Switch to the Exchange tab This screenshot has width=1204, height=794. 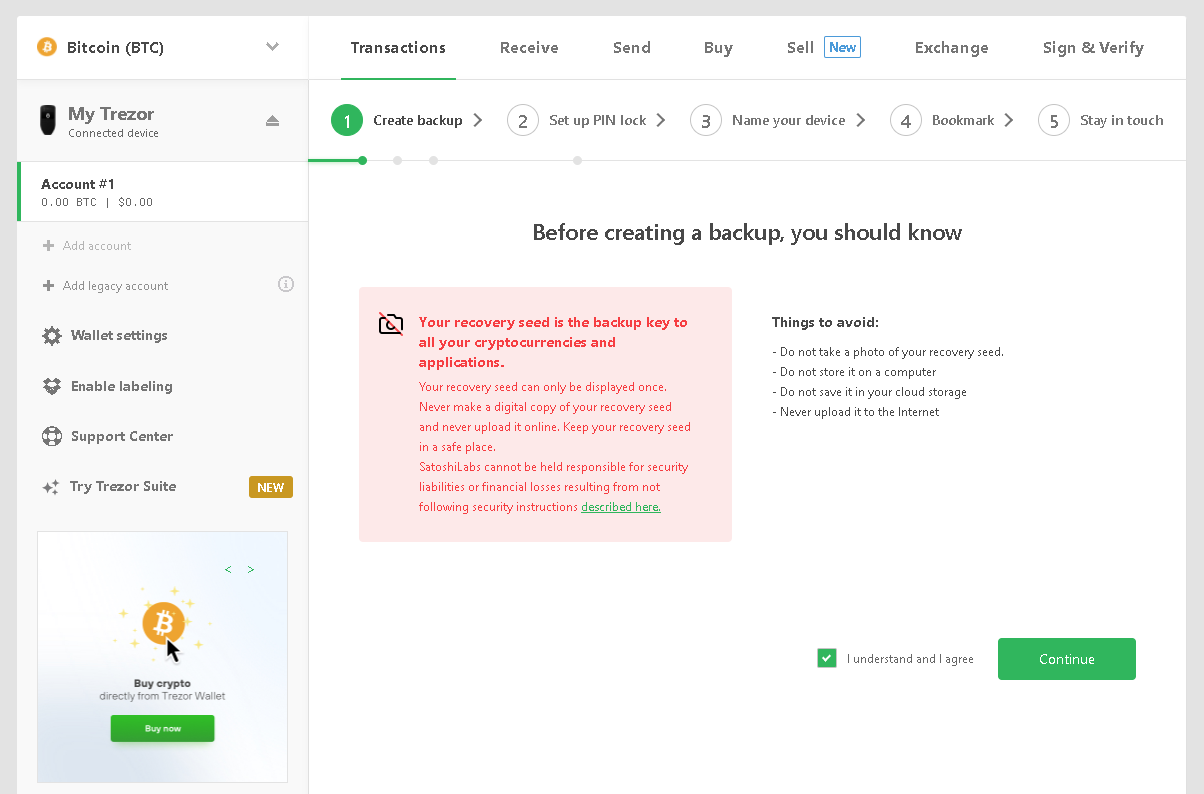click(952, 47)
